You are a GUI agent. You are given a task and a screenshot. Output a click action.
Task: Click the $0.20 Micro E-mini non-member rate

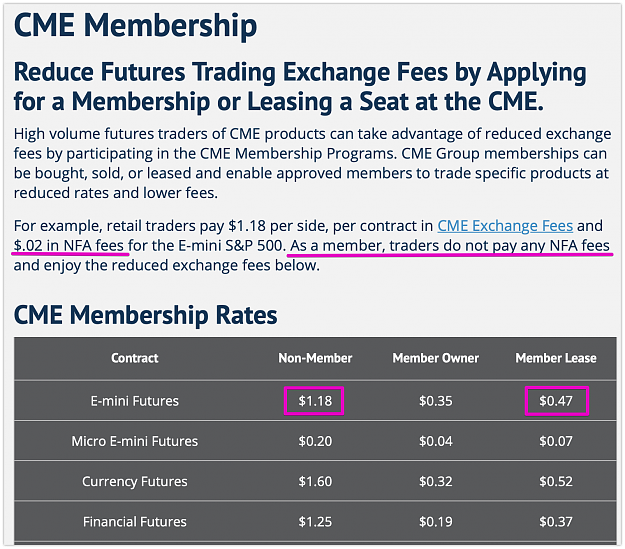(315, 441)
